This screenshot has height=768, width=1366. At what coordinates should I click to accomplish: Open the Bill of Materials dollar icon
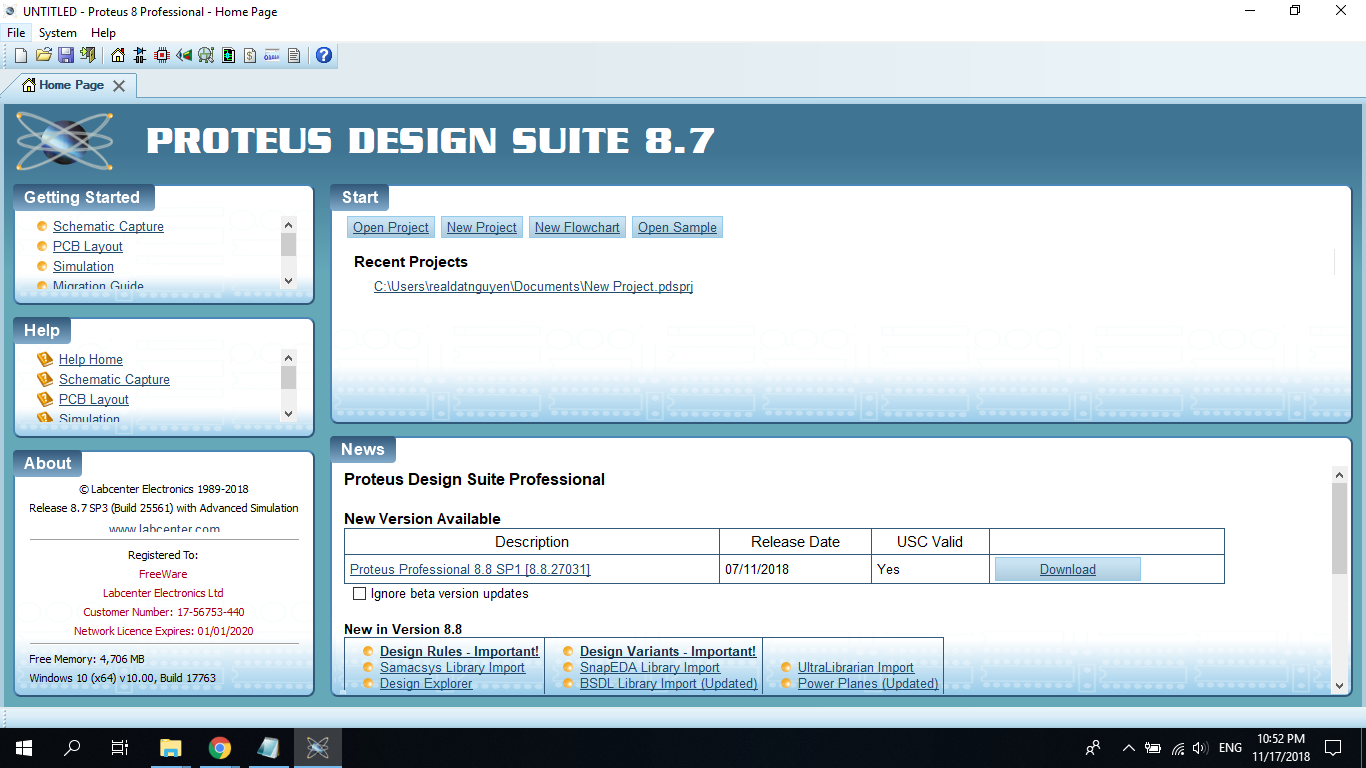[250, 55]
